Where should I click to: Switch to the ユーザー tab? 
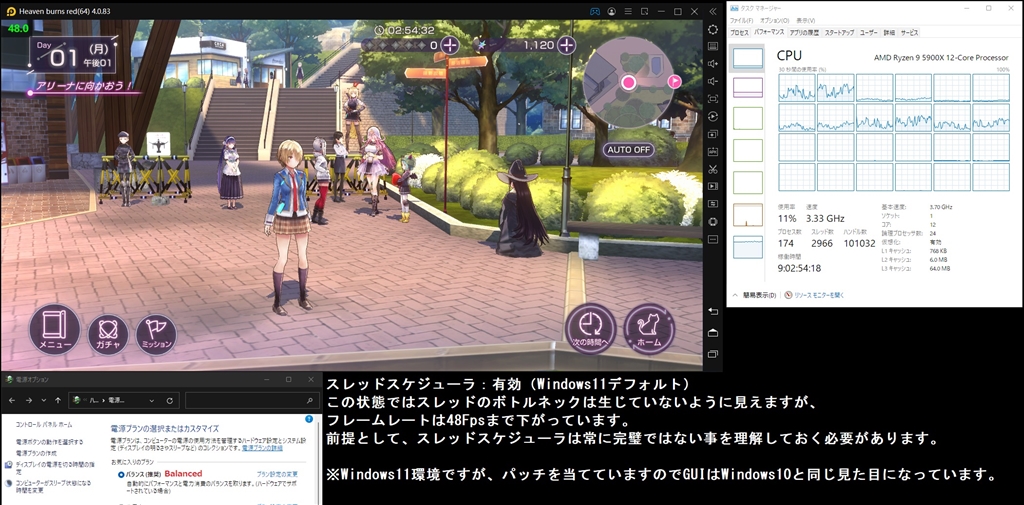click(x=869, y=32)
